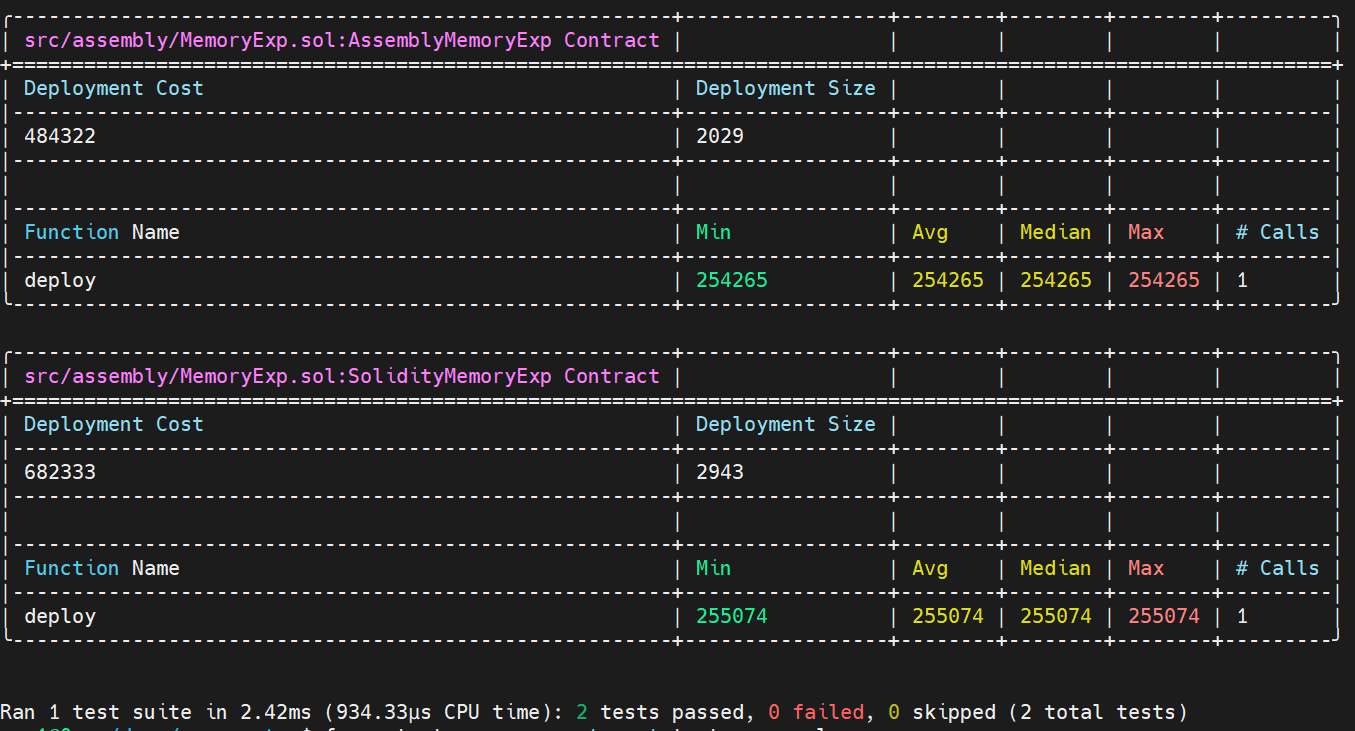The image size is (1355, 731).
Task: Click the # Calls header in SolidityMemoryExp table
Action: (x=1278, y=568)
